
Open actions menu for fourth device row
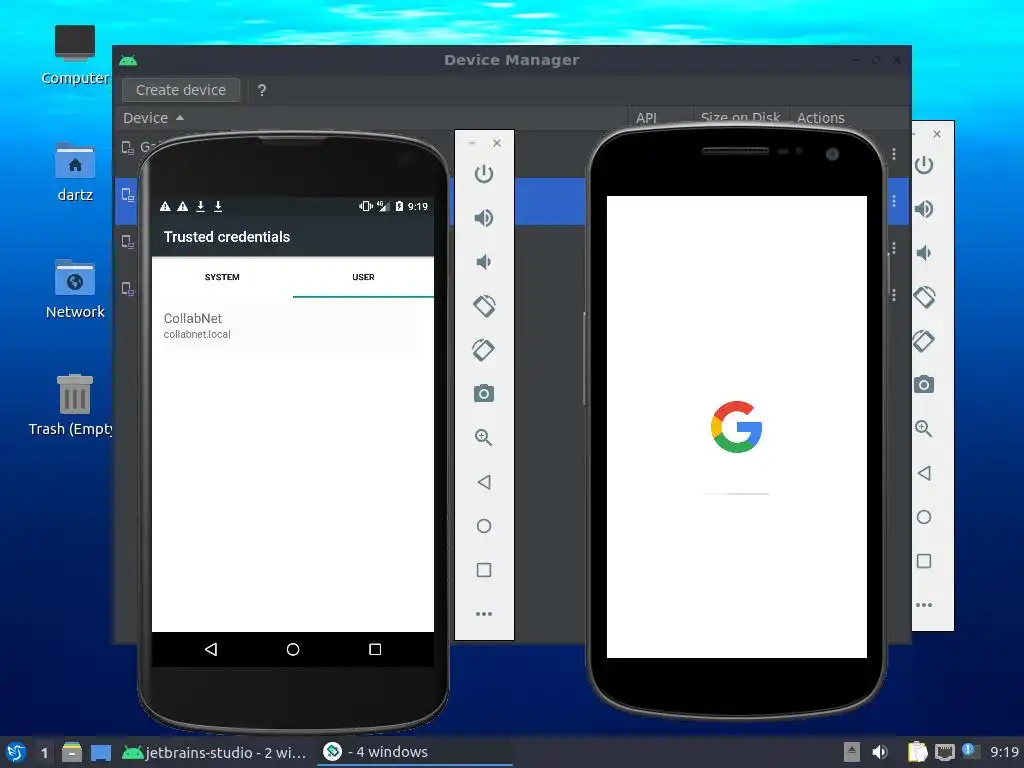tap(894, 295)
